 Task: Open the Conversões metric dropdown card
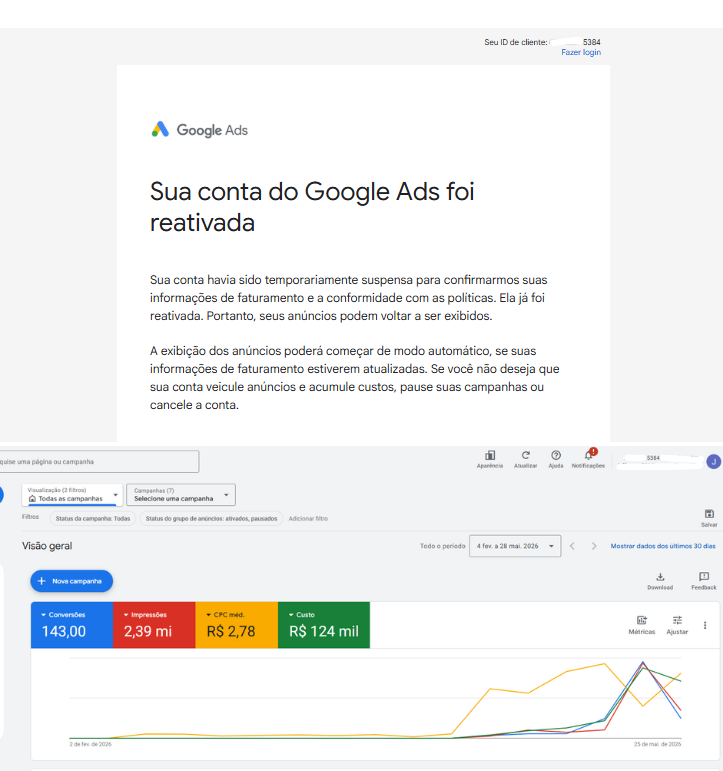click(x=72, y=625)
